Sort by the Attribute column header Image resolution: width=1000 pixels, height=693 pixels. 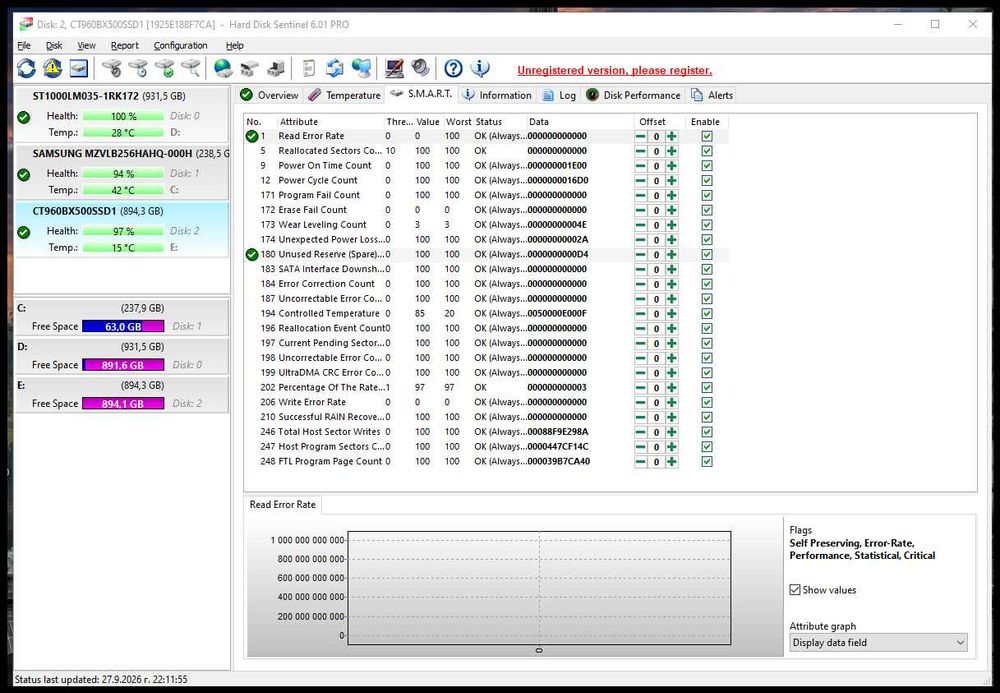[x=330, y=122]
